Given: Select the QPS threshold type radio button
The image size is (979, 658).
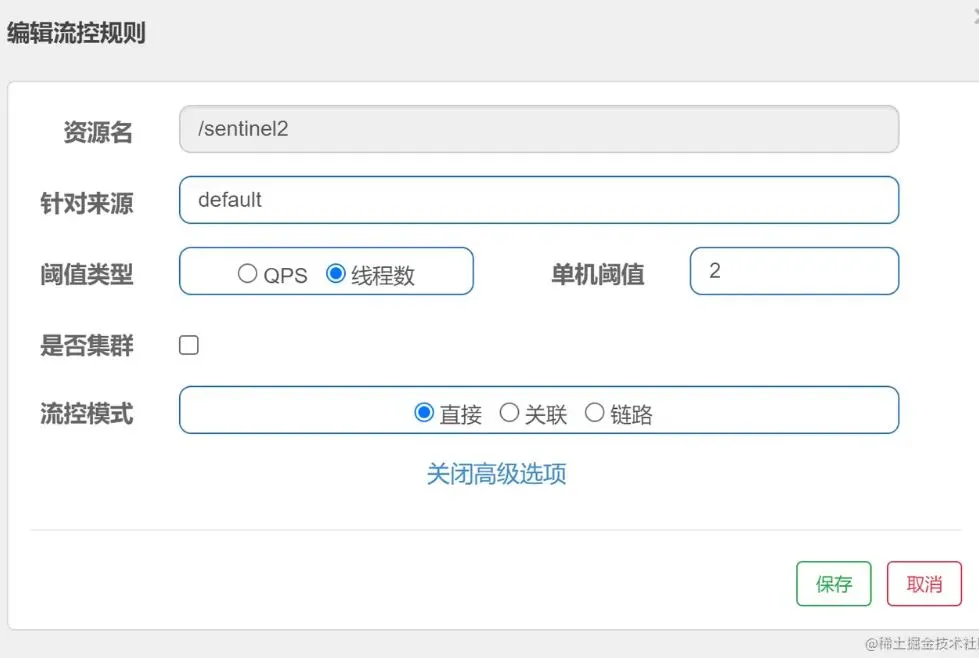Looking at the screenshot, I should pos(247,273).
